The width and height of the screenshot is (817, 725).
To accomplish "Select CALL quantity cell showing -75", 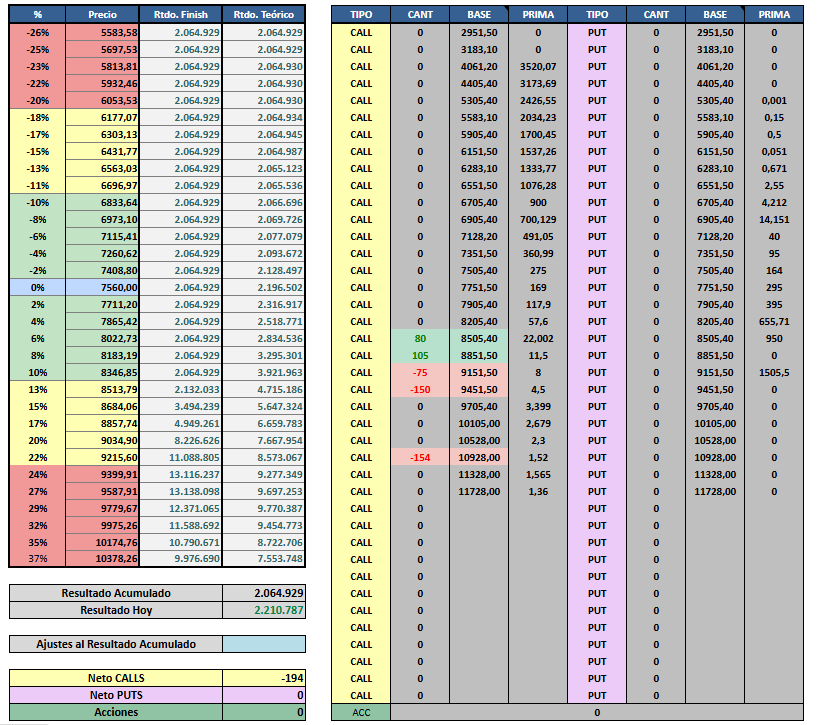I will click(420, 373).
